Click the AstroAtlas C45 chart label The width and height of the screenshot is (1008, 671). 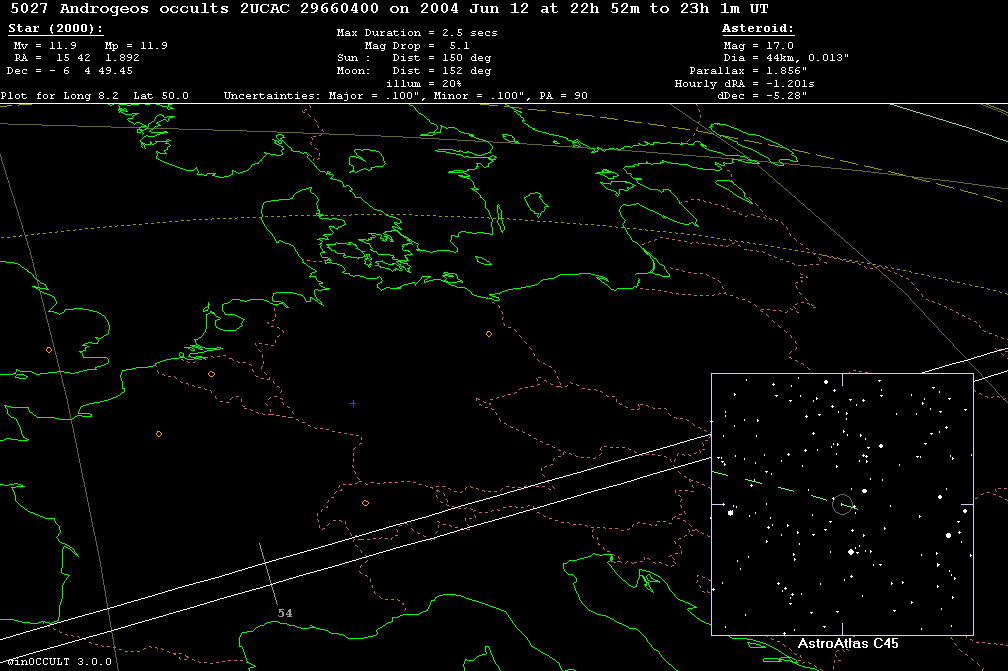click(848, 644)
